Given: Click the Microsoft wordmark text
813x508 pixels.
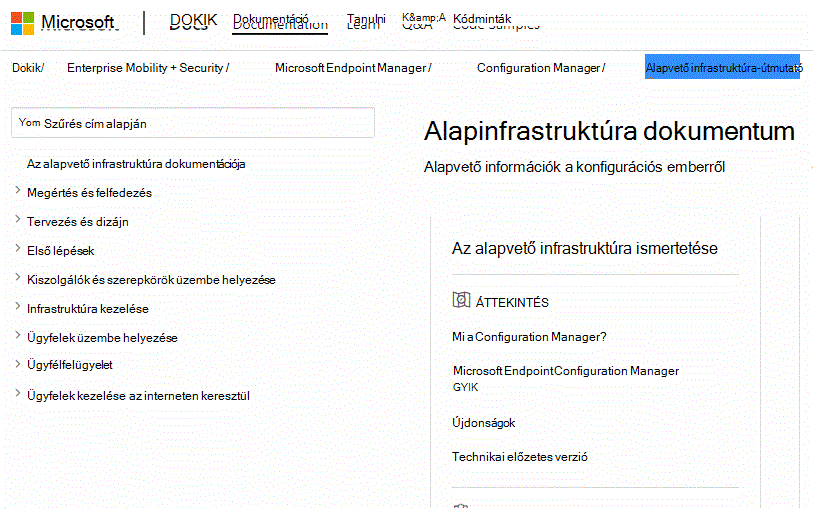Looking at the screenshot, I should [79, 22].
